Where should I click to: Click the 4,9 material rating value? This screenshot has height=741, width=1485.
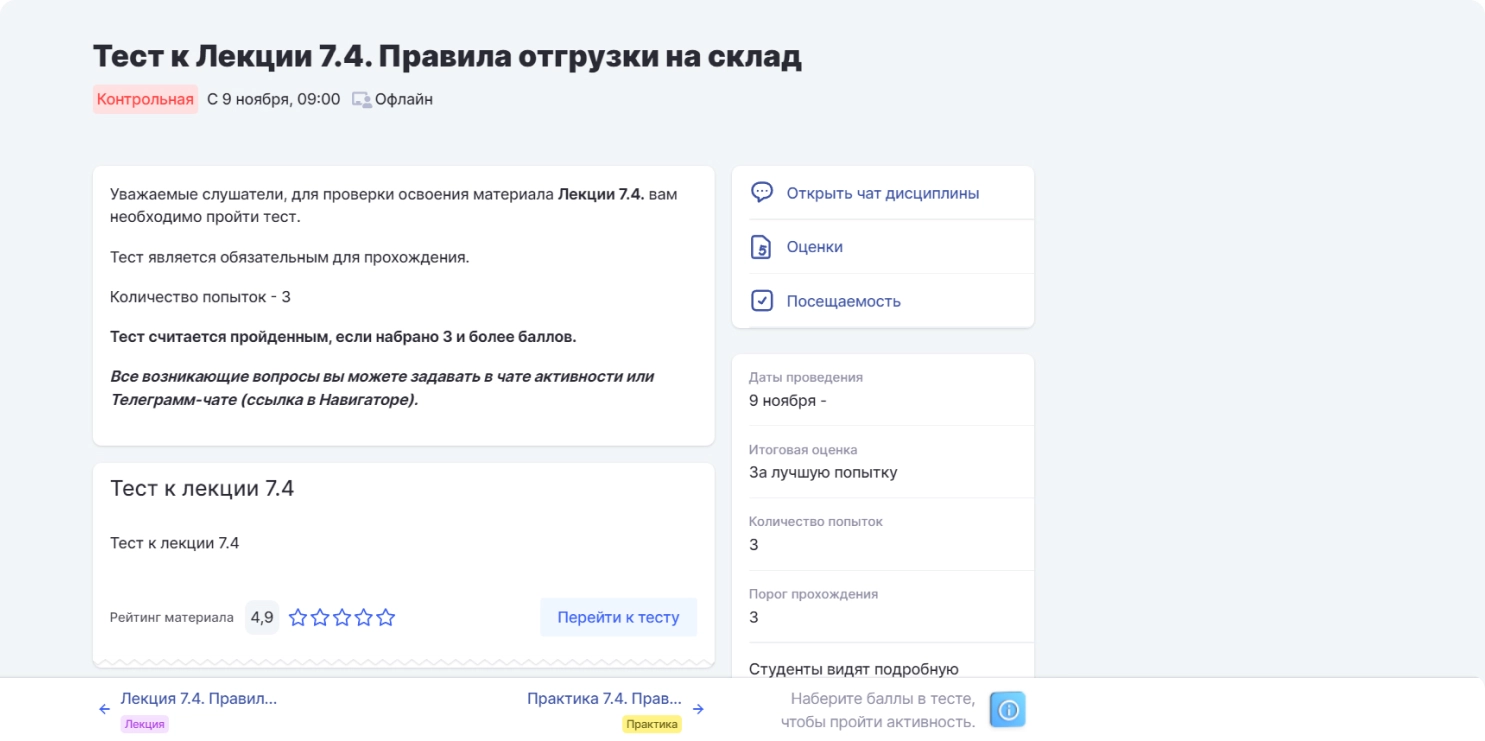262,618
